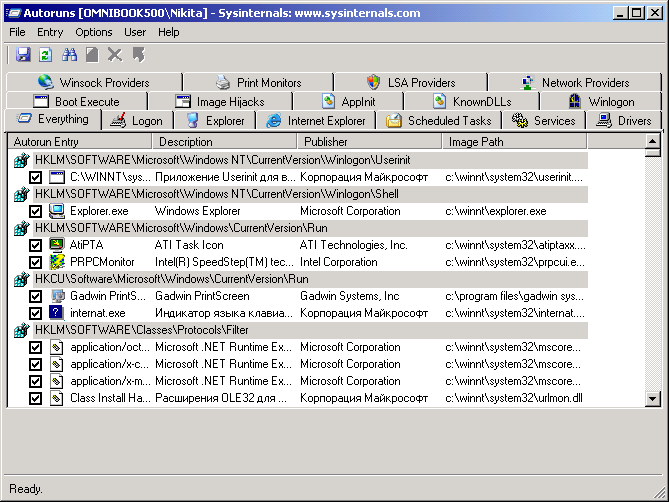Click the Explorer.exe computer icon
The image size is (669, 502).
pyautogui.click(x=57, y=211)
